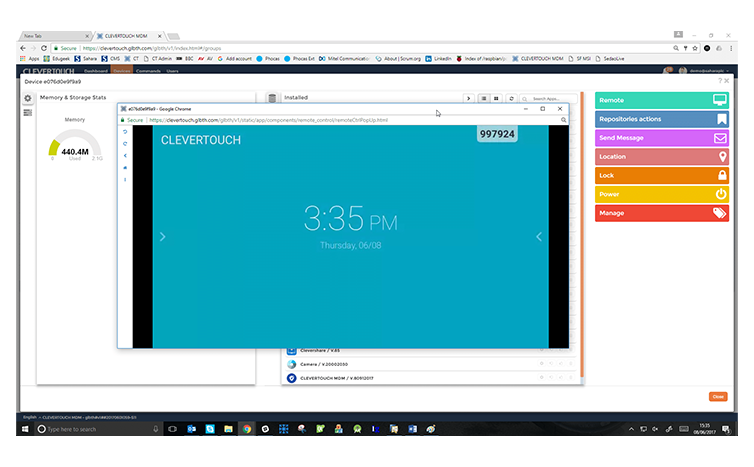
Task: Open the Apps bookmark shortcut
Action: tap(29, 59)
